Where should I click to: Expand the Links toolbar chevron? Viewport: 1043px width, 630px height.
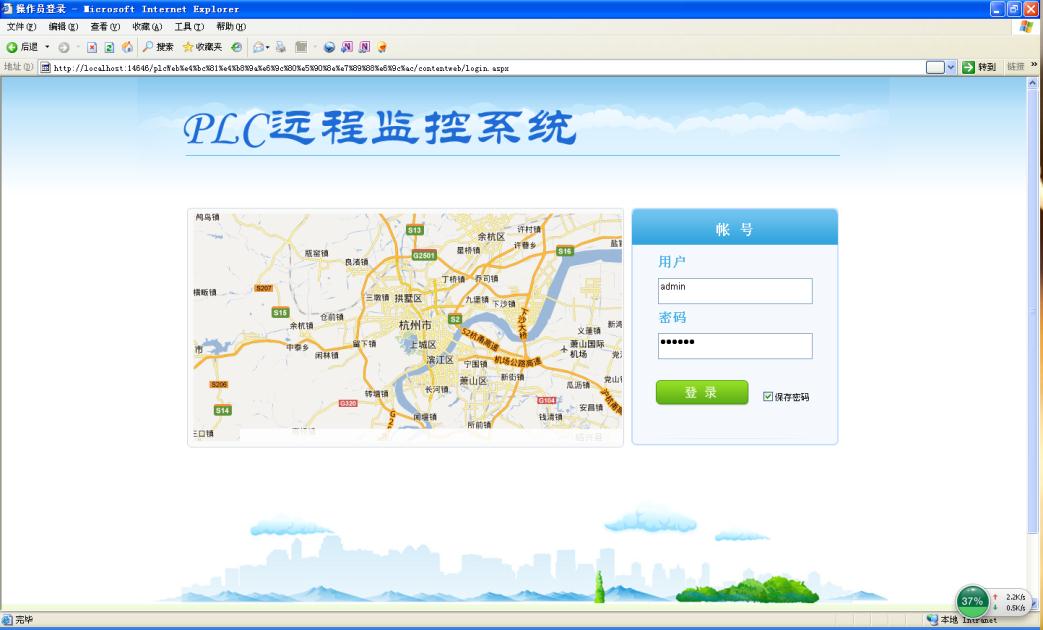1034,66
